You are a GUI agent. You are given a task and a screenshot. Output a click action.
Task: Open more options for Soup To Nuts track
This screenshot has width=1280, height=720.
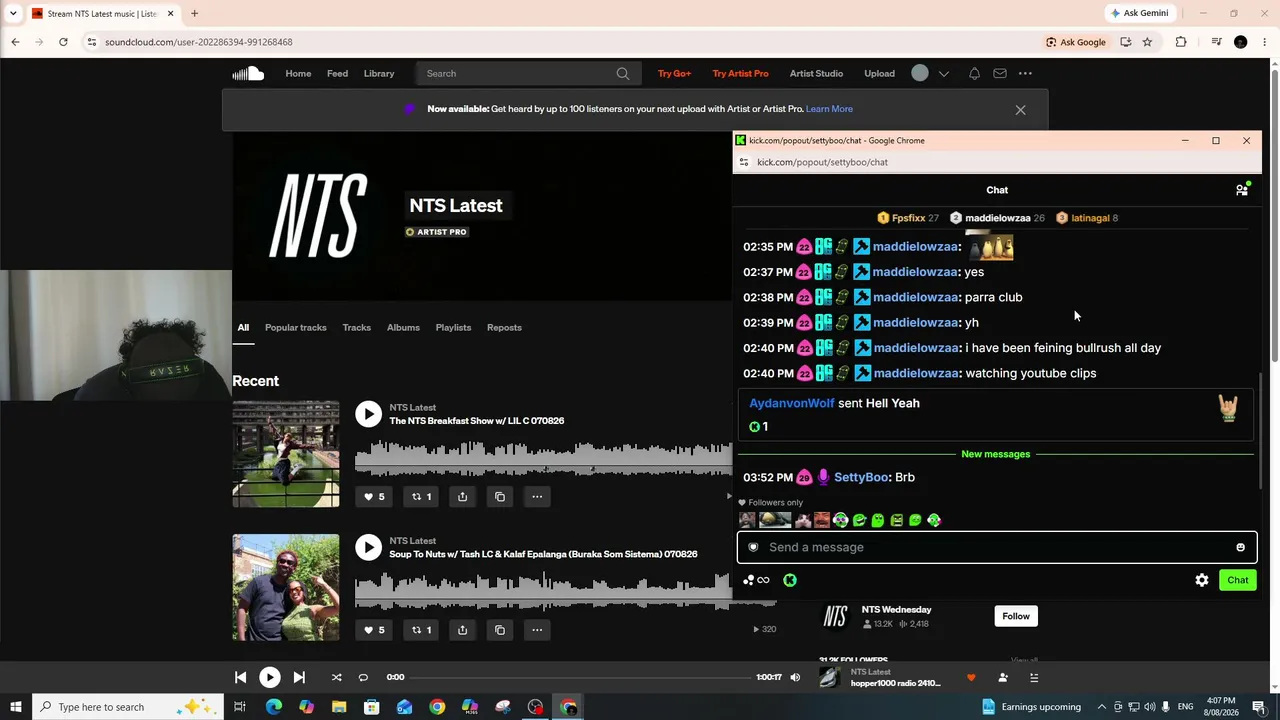(537, 630)
